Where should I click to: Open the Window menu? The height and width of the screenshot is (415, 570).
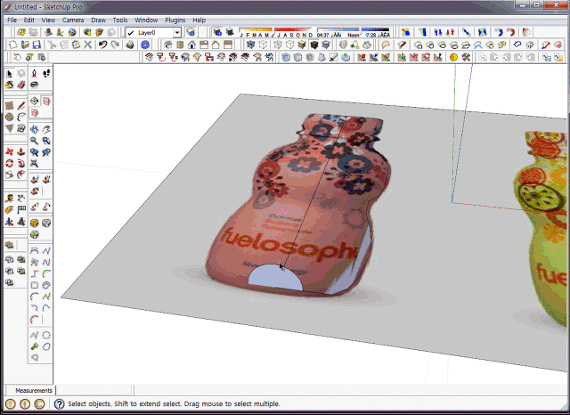click(146, 20)
